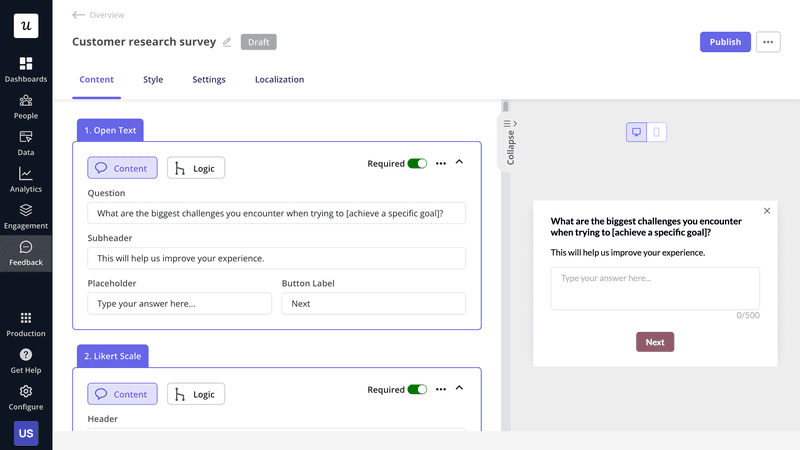Image resolution: width=800 pixels, height=450 pixels.
Task: Open the Production environment switcher
Action: [x=26, y=324]
